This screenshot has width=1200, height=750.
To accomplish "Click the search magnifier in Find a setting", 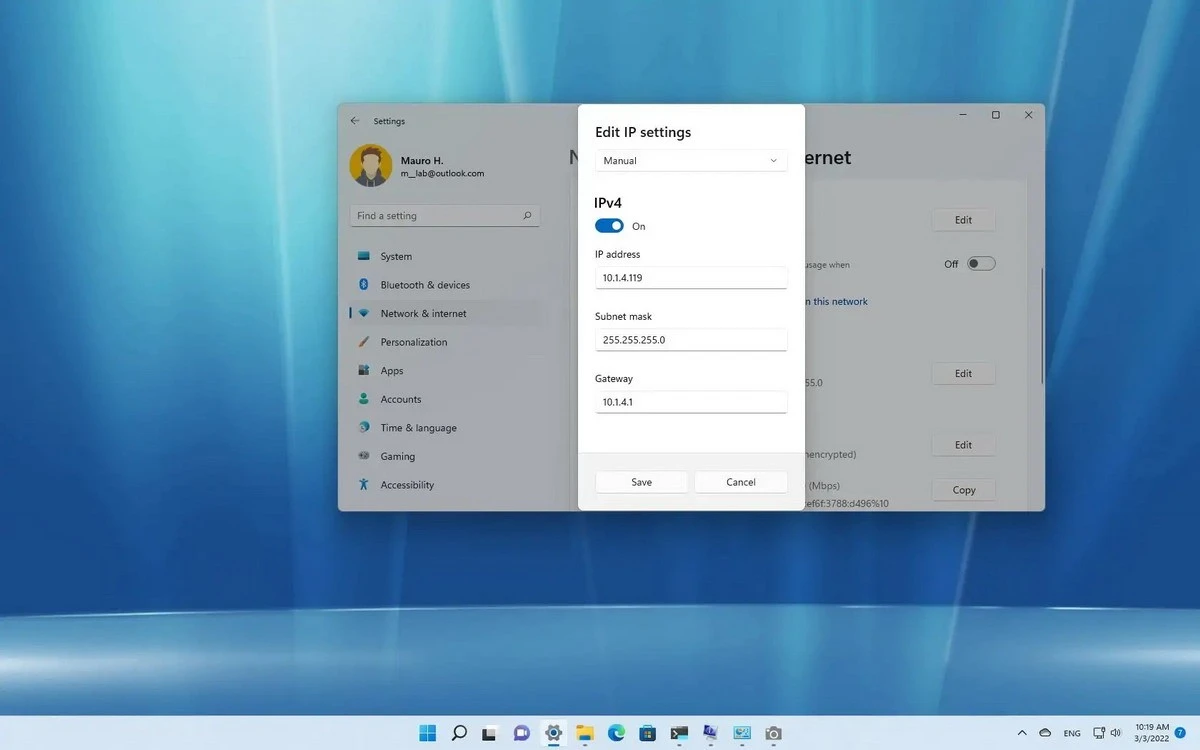I will pyautogui.click(x=527, y=216).
